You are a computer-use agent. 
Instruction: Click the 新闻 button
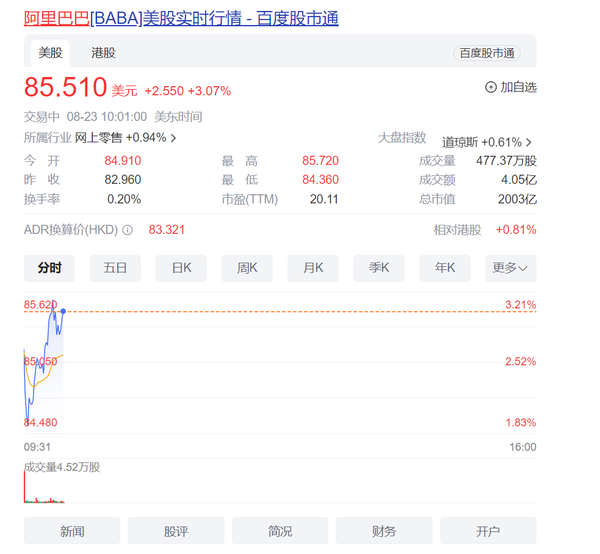[72, 530]
